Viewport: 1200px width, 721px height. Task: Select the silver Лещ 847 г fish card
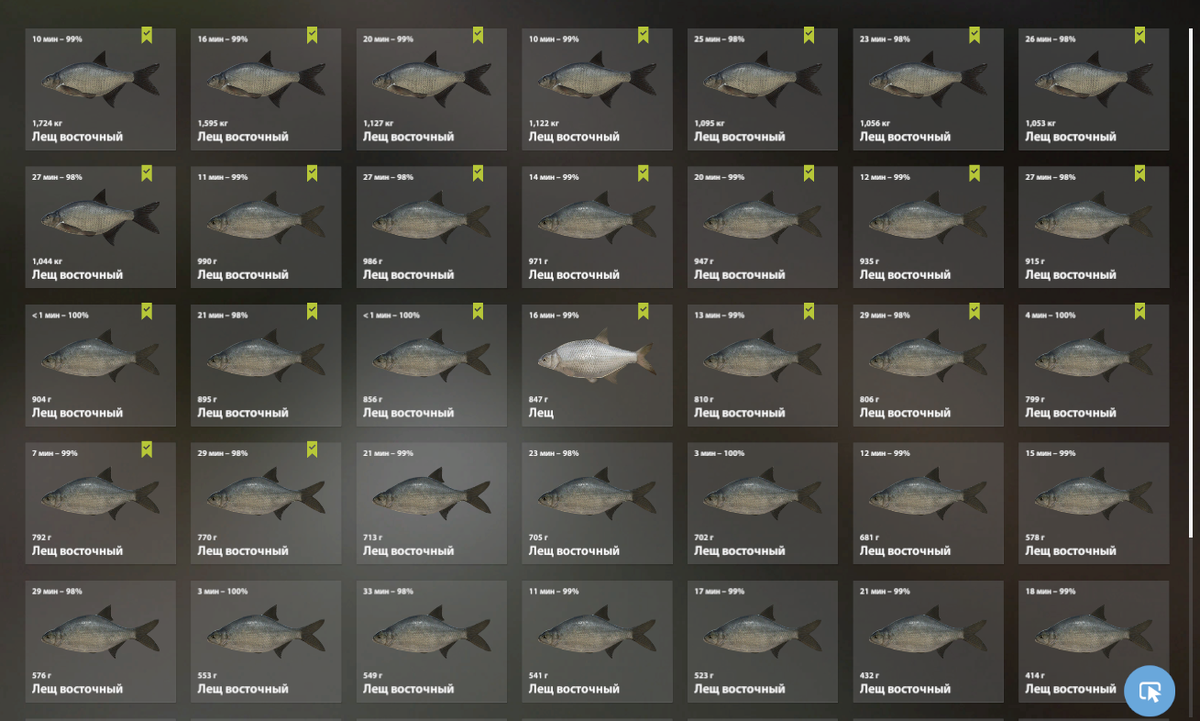click(597, 365)
